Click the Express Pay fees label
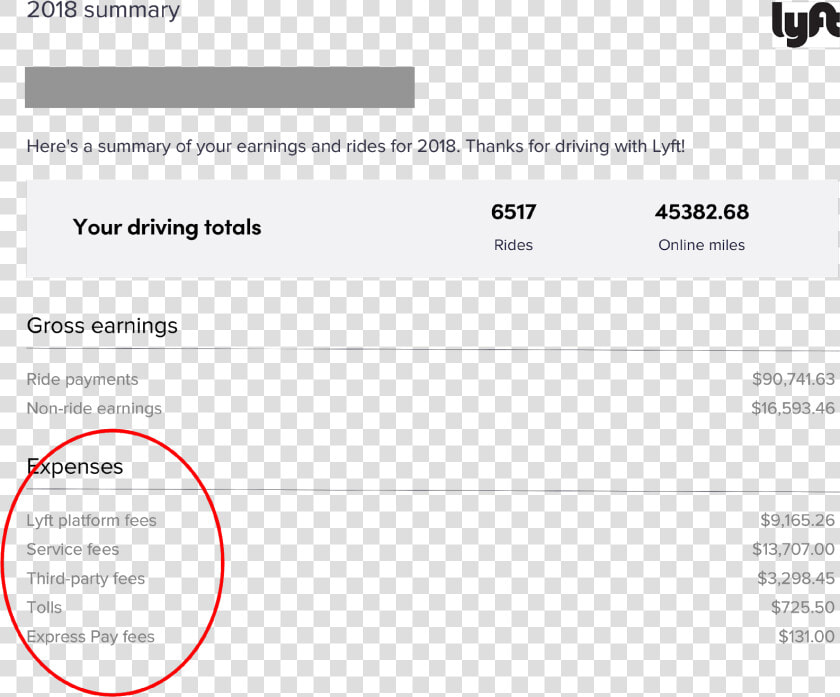This screenshot has width=840, height=697. coord(91,636)
